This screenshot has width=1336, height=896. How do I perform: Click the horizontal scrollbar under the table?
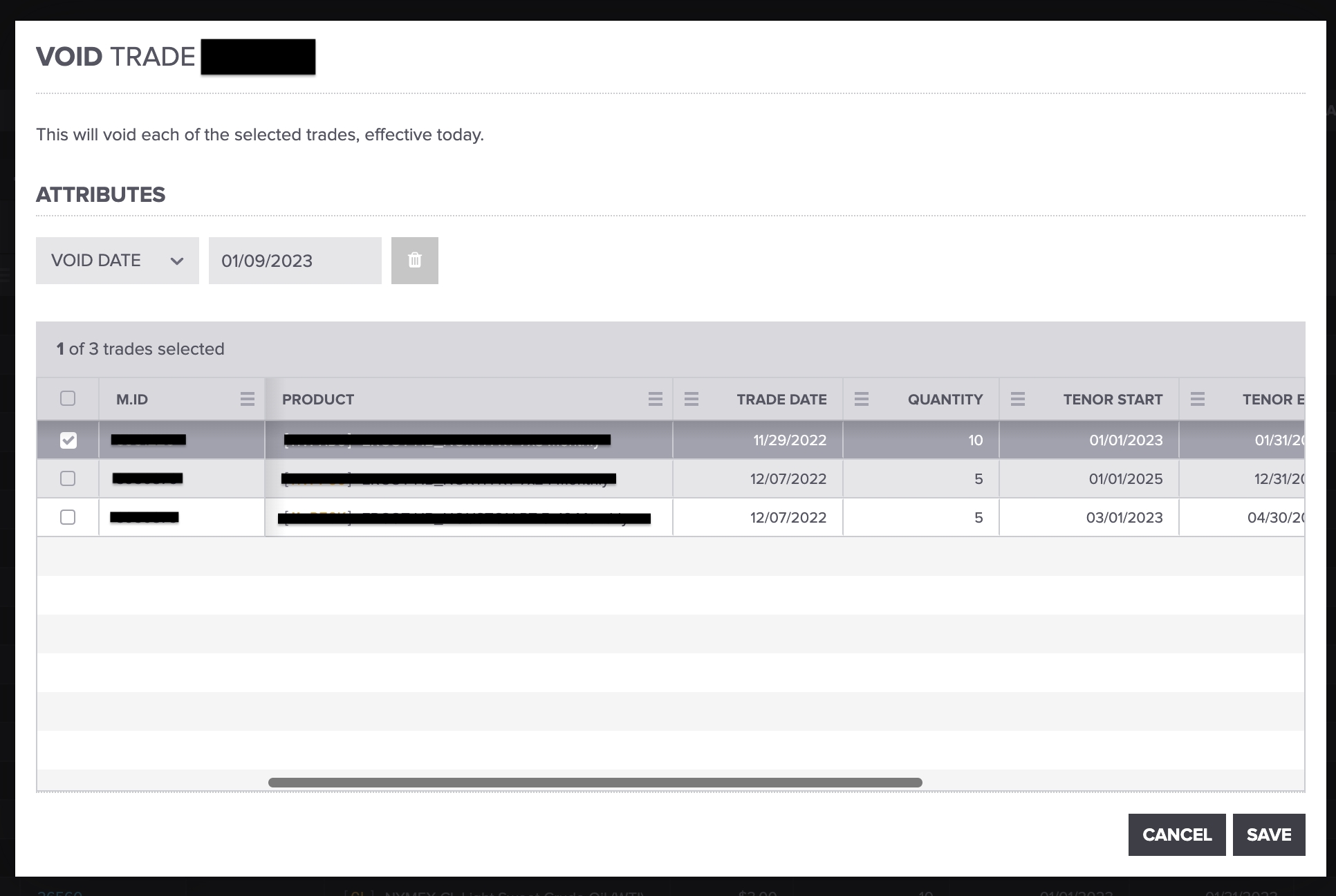tap(595, 783)
